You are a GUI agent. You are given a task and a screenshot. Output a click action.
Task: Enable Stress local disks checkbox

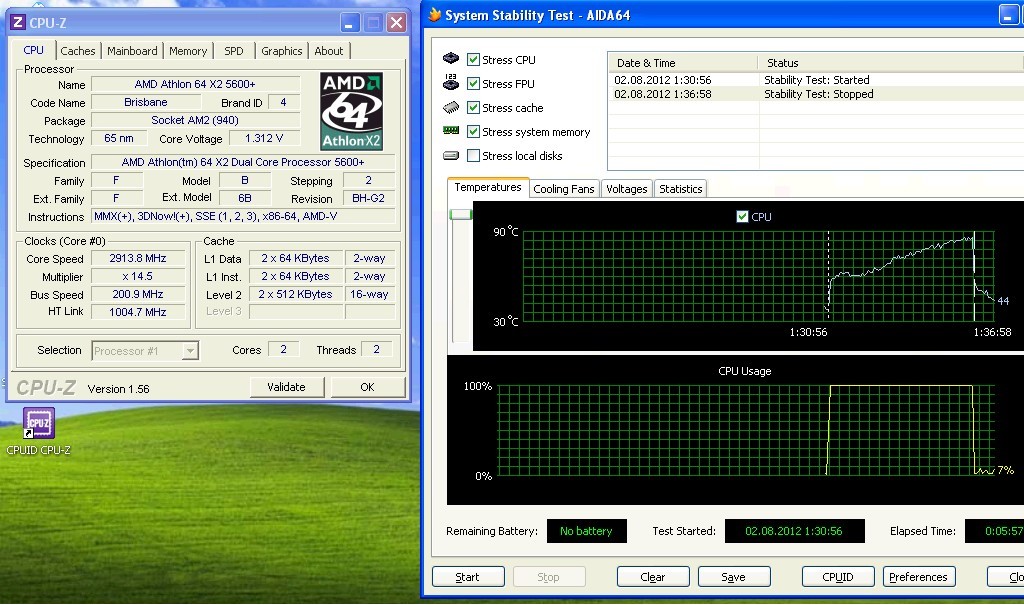coord(473,155)
